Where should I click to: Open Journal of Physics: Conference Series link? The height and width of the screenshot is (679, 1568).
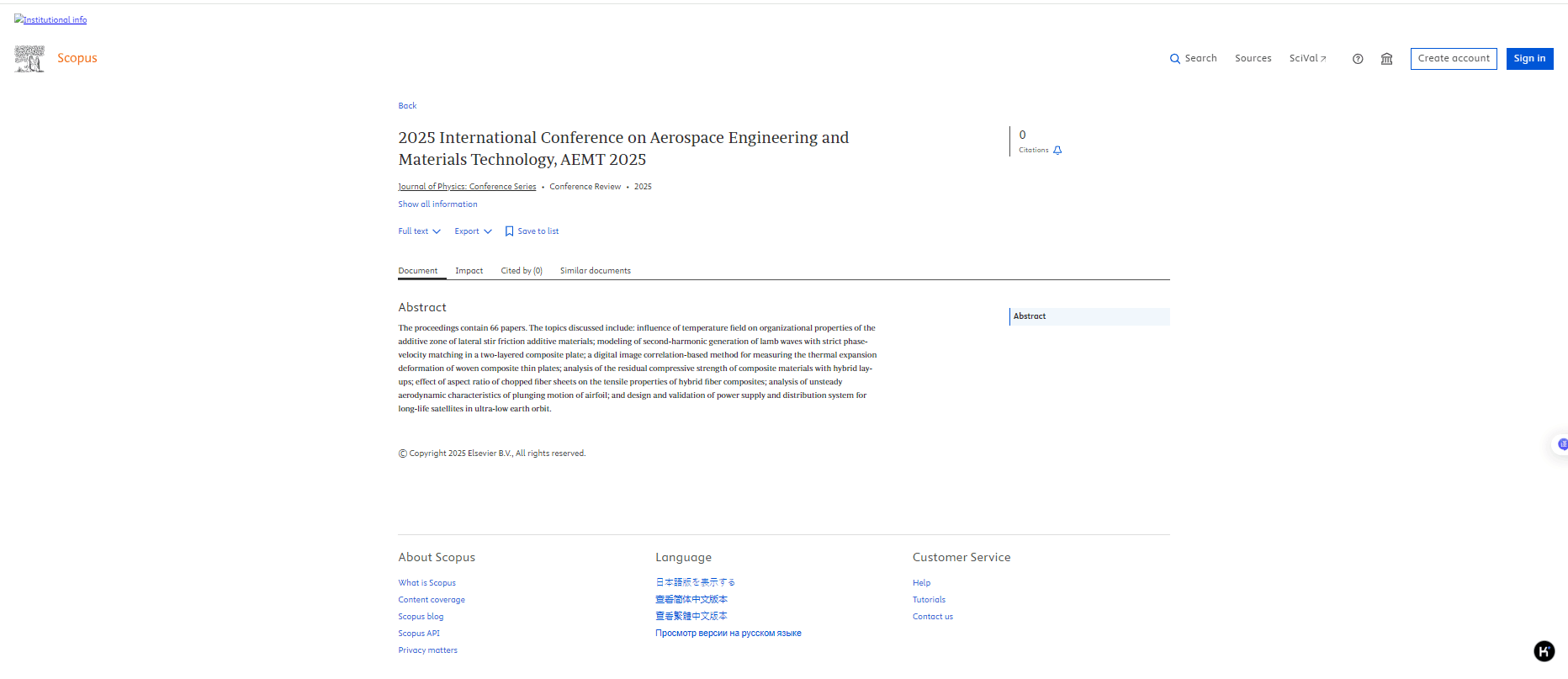(467, 187)
